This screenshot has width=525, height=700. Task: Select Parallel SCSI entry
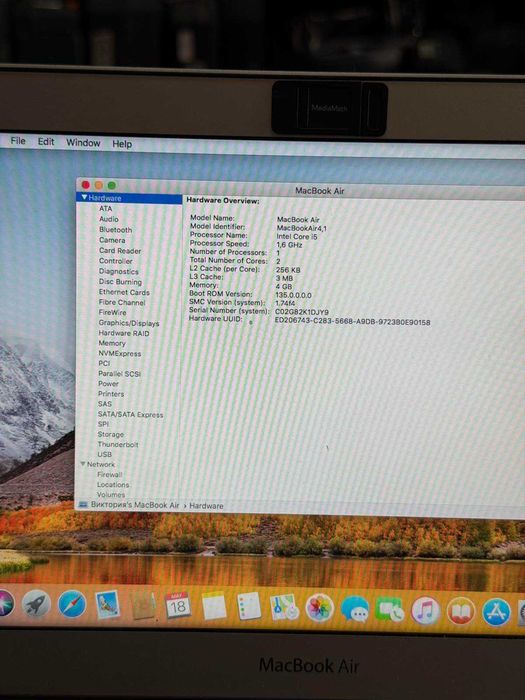tap(120, 374)
